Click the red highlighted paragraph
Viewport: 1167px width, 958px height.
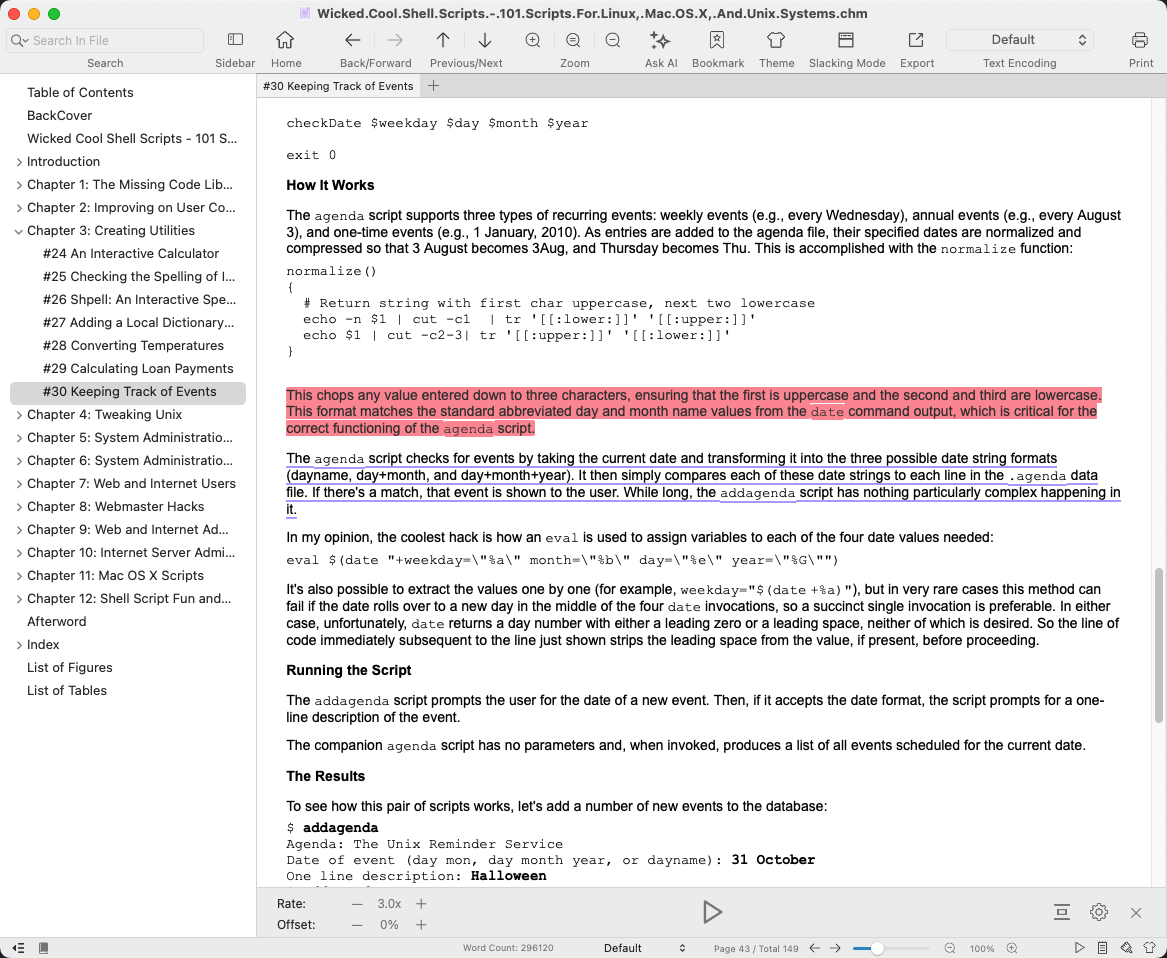[692, 412]
